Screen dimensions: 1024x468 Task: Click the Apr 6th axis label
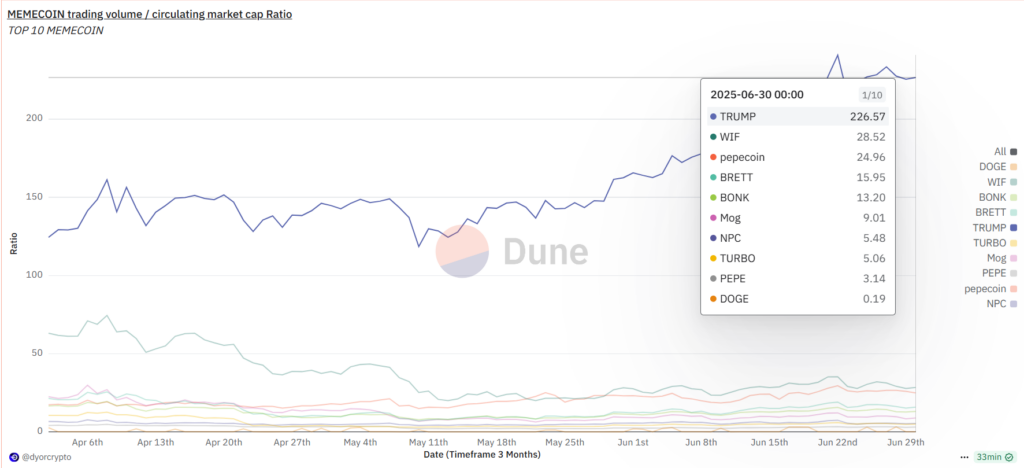(x=88, y=442)
